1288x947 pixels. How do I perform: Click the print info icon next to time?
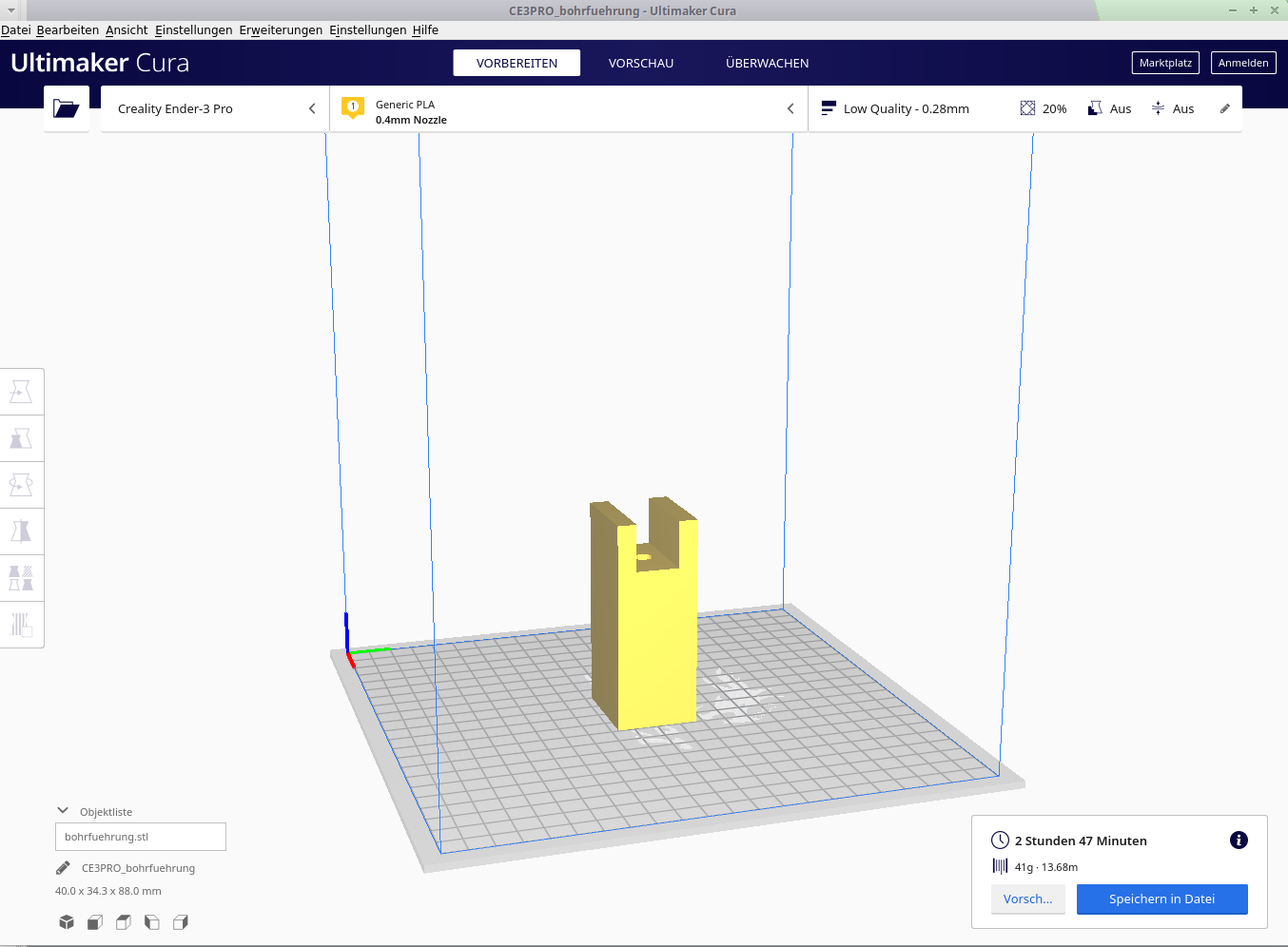coord(1239,840)
